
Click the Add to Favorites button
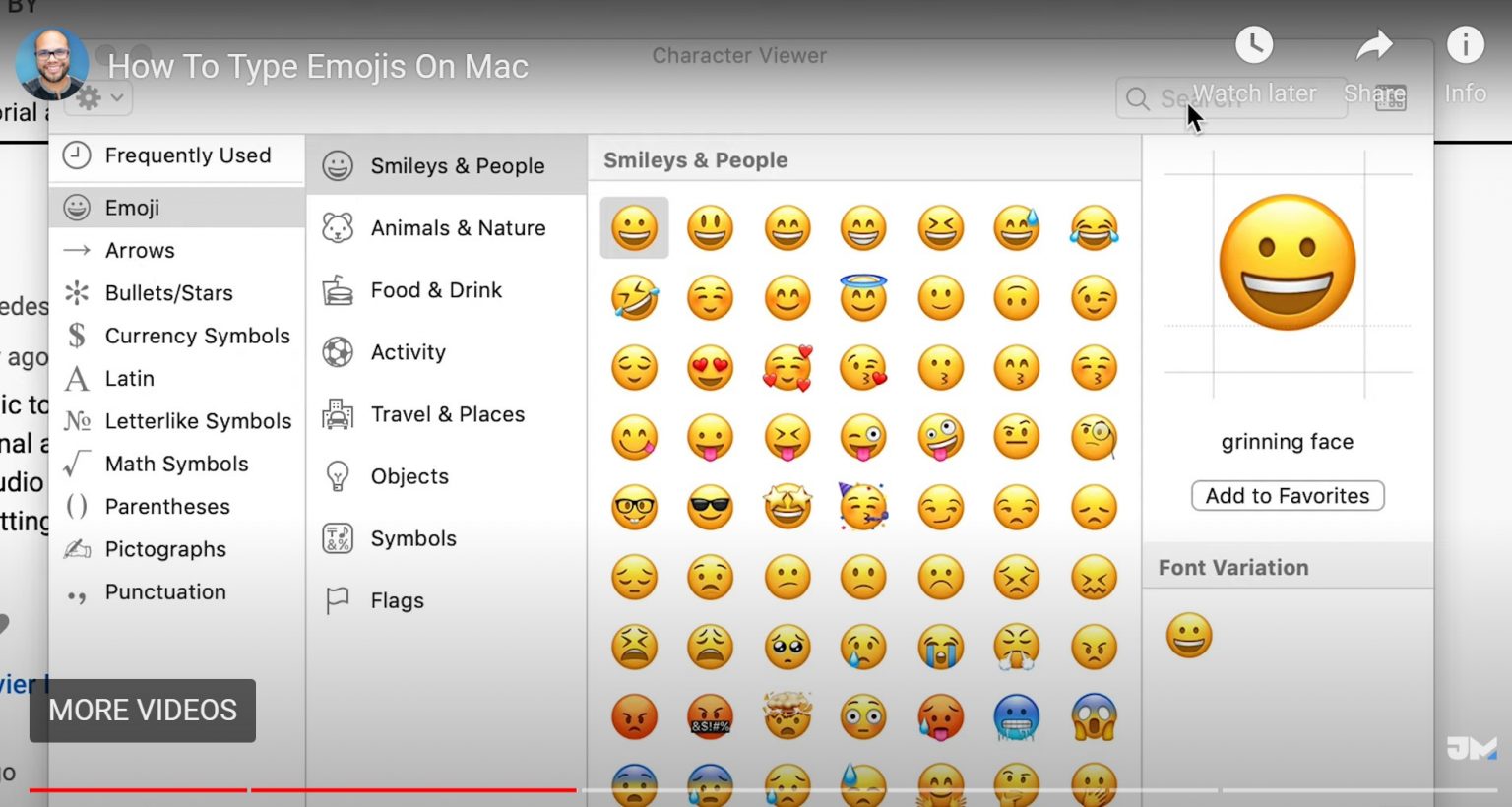(x=1287, y=496)
